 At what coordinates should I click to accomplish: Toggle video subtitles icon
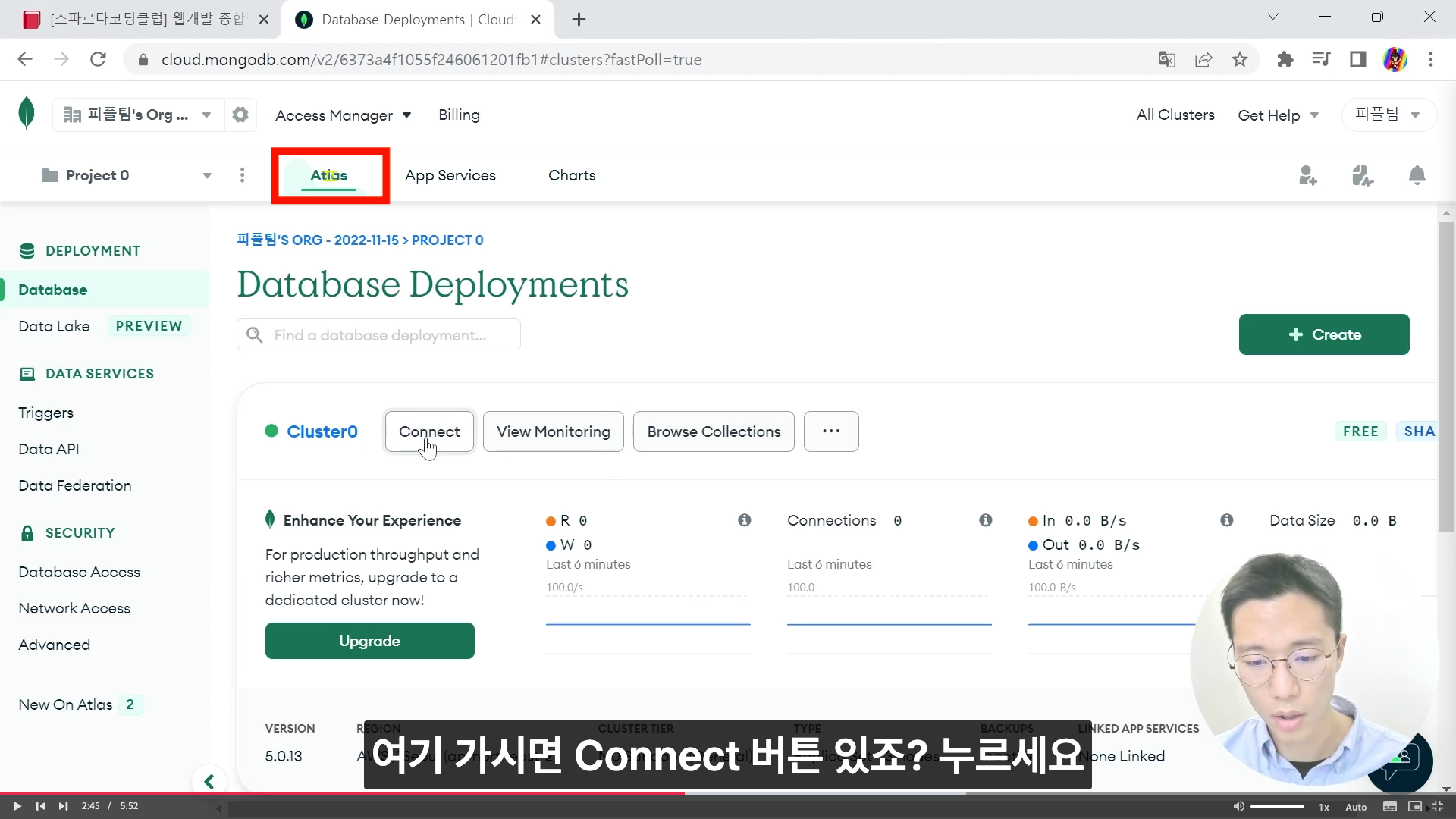click(x=1390, y=806)
